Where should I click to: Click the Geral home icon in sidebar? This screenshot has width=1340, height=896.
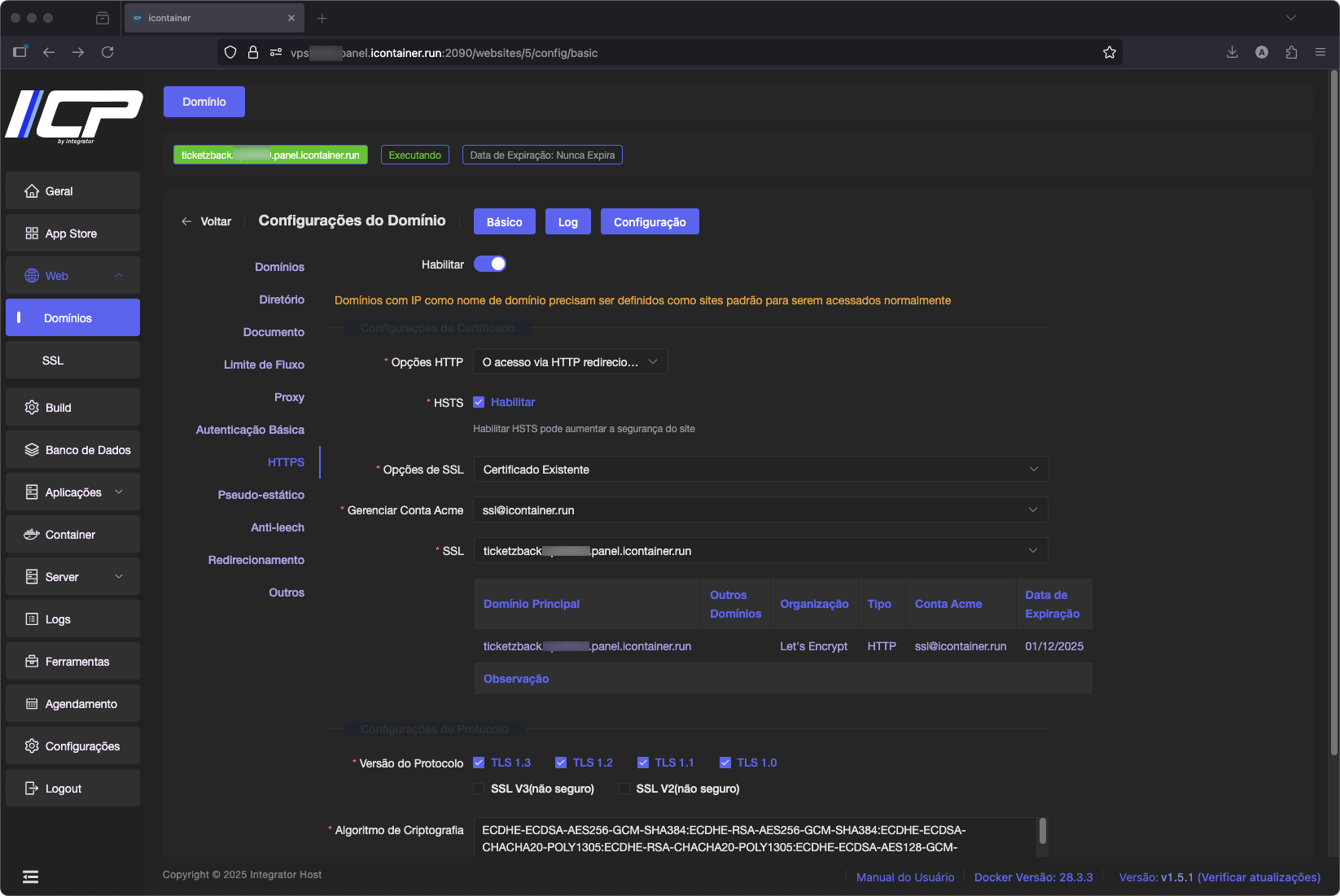(32, 191)
